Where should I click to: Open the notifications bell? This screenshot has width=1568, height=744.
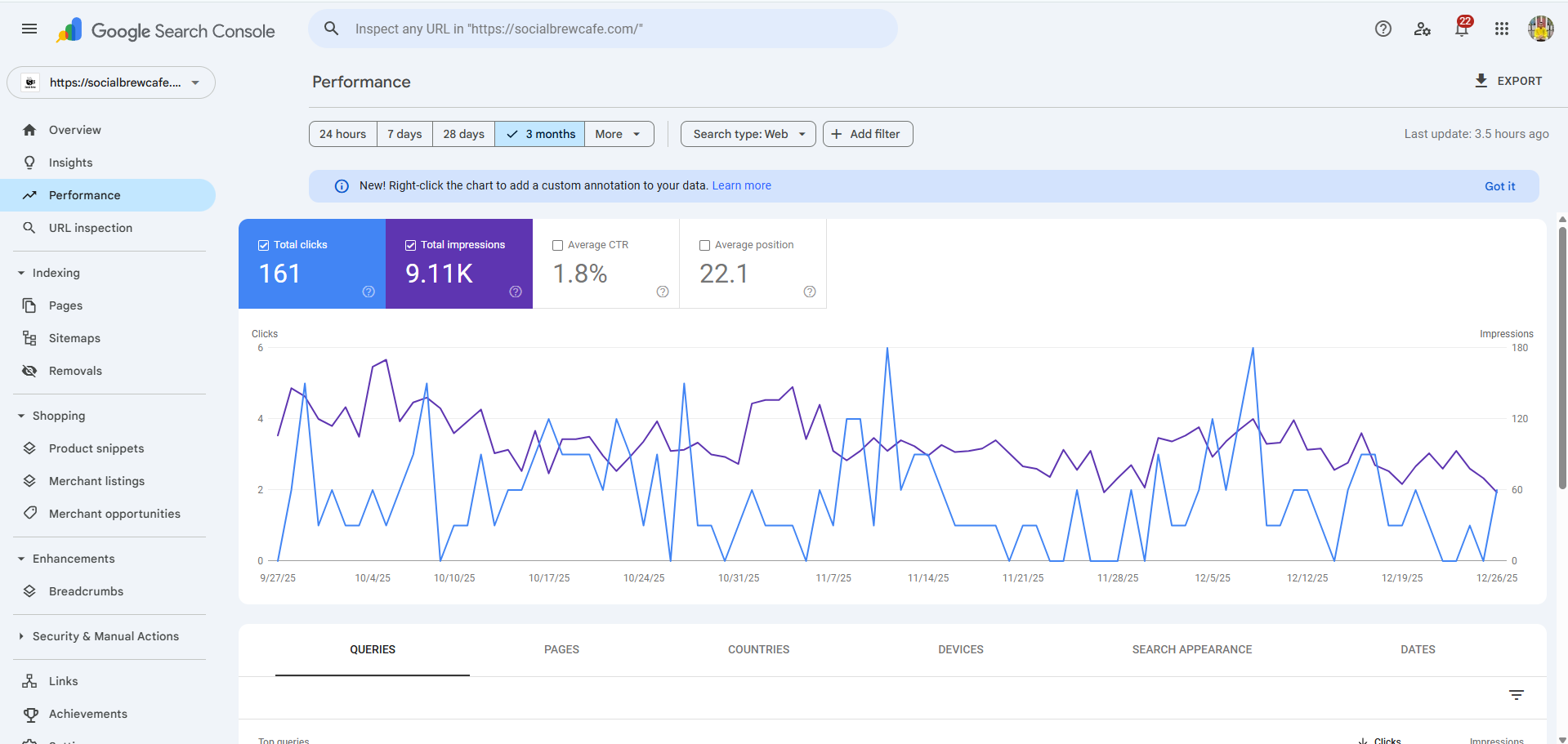[x=1461, y=29]
